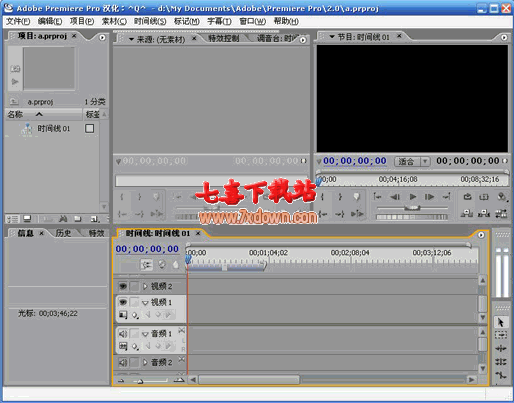
Task: Set display style for Audio 1 track
Action: [x=123, y=346]
